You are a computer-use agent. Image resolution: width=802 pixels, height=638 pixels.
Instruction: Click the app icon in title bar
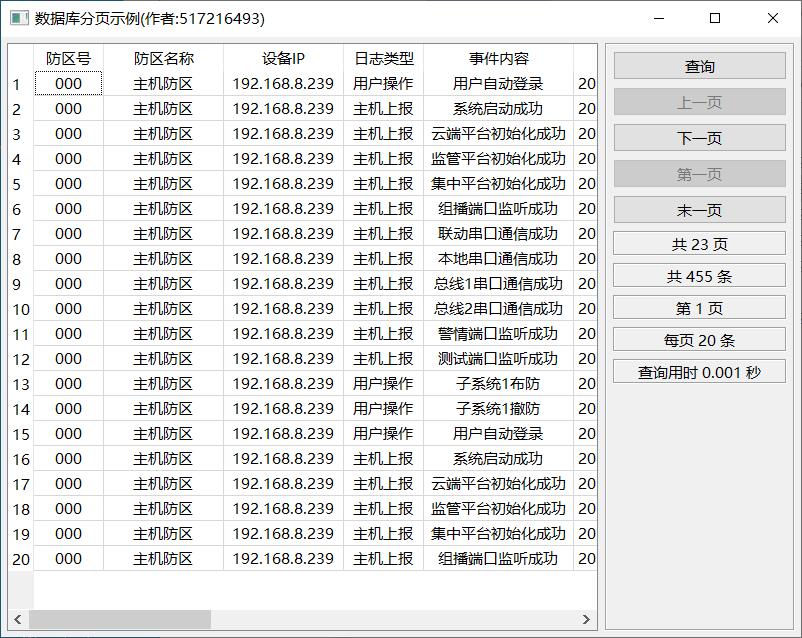point(19,18)
